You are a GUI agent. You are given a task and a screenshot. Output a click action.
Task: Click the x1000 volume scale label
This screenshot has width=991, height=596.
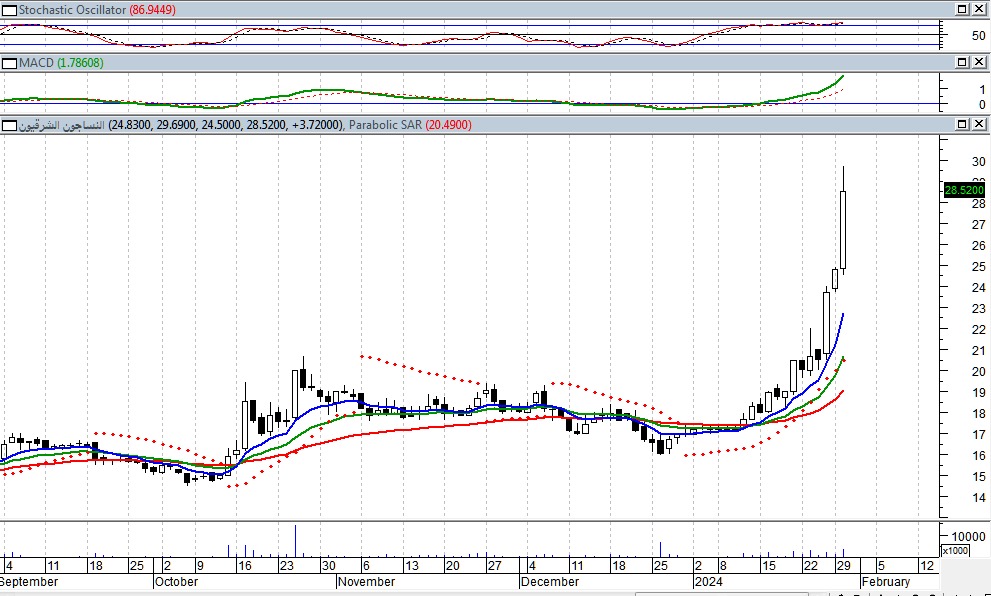pyautogui.click(x=954, y=551)
